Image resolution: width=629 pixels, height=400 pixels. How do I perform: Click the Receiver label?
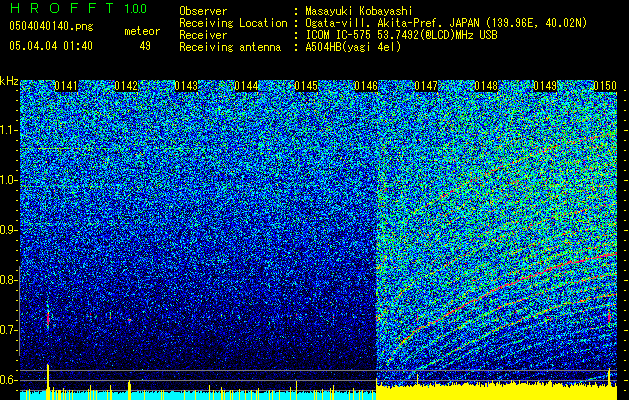[203, 35]
